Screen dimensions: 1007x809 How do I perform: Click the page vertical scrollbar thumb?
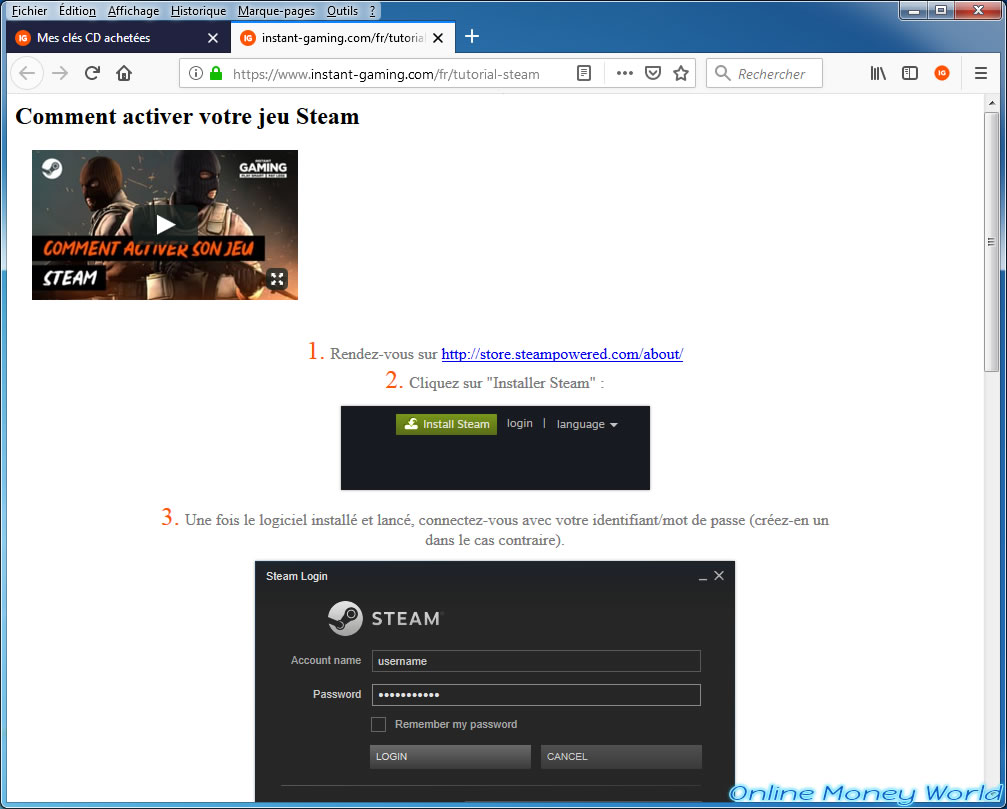click(x=992, y=242)
